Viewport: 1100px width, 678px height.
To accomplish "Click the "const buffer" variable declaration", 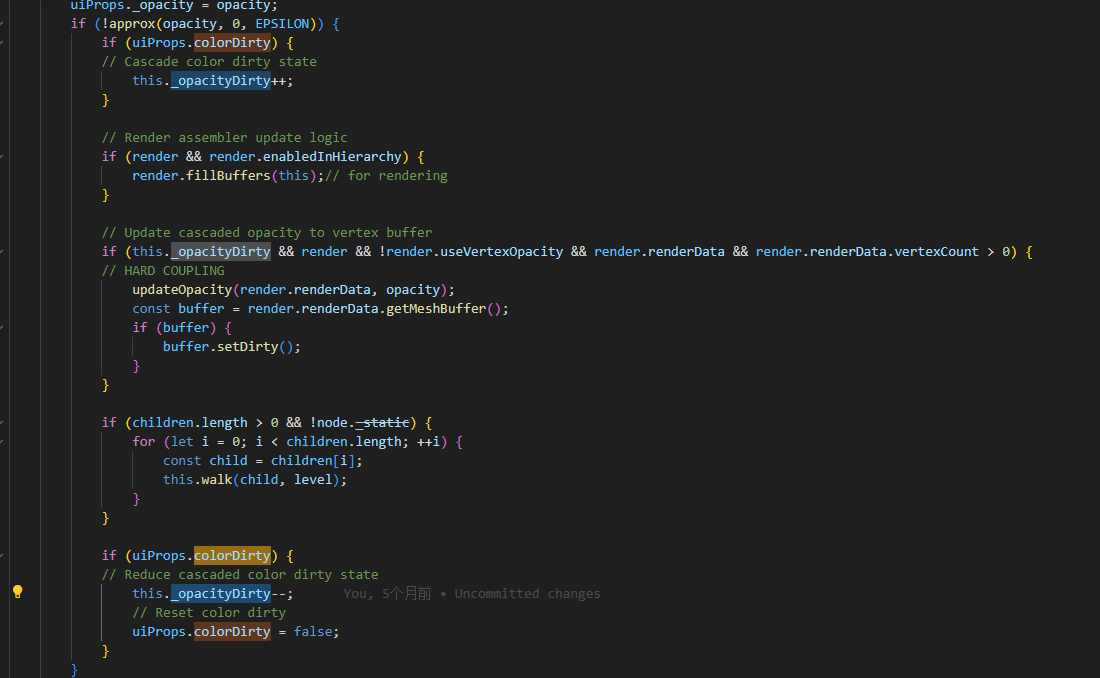I will [x=178, y=308].
